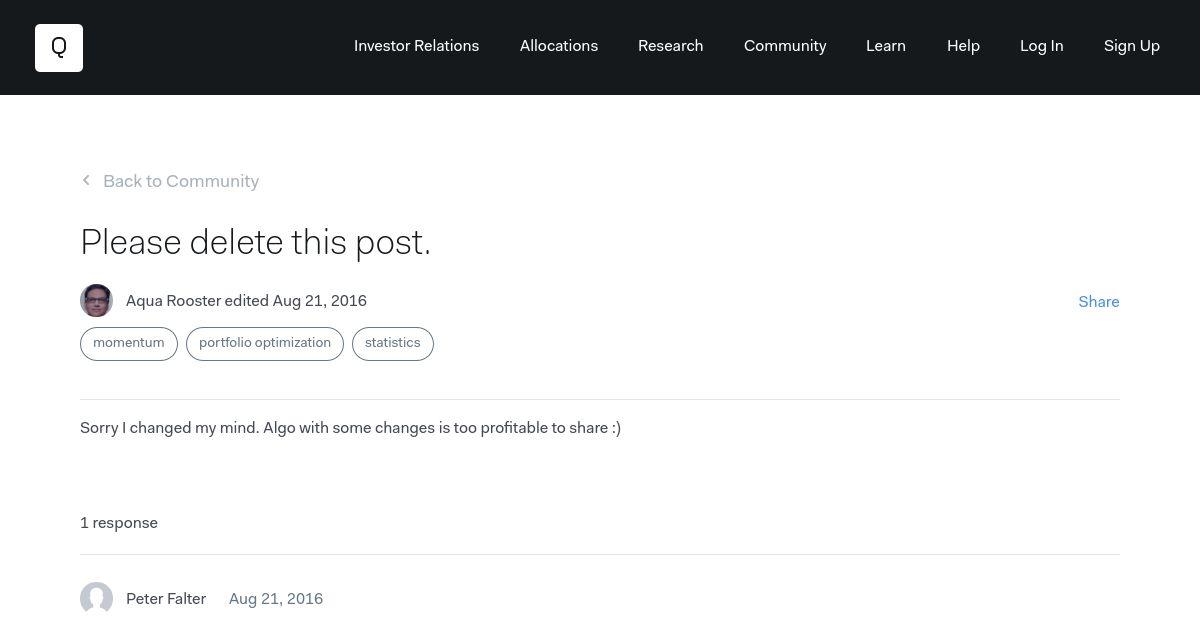Click the back chevron arrow icon
Screen dimensions: 1200x630
click(x=86, y=180)
